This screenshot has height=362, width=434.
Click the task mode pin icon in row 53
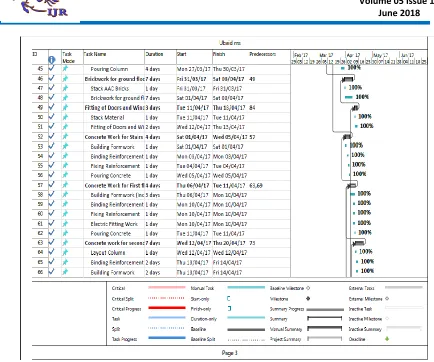65,146
